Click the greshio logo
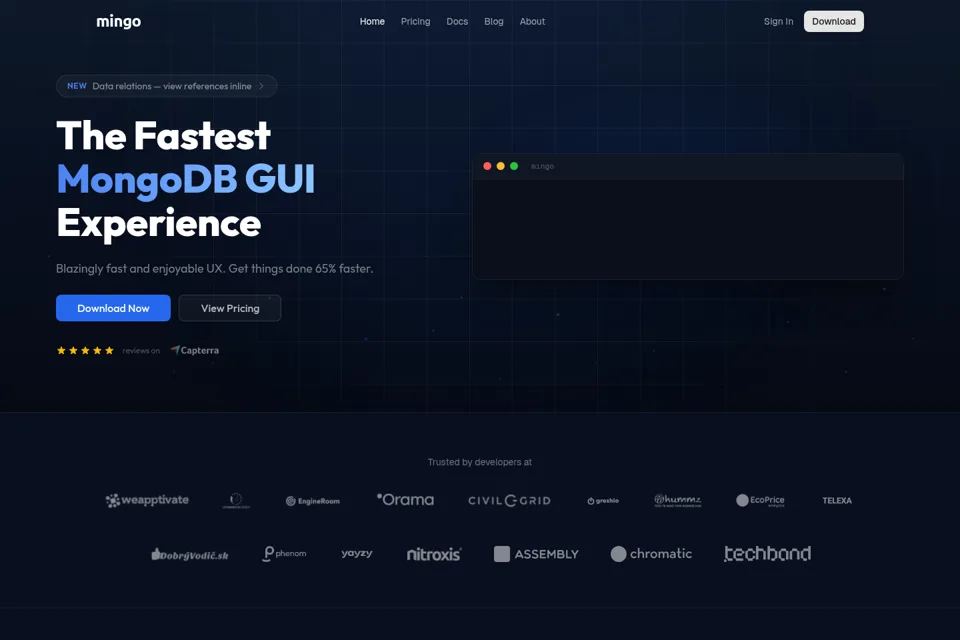 click(x=603, y=501)
